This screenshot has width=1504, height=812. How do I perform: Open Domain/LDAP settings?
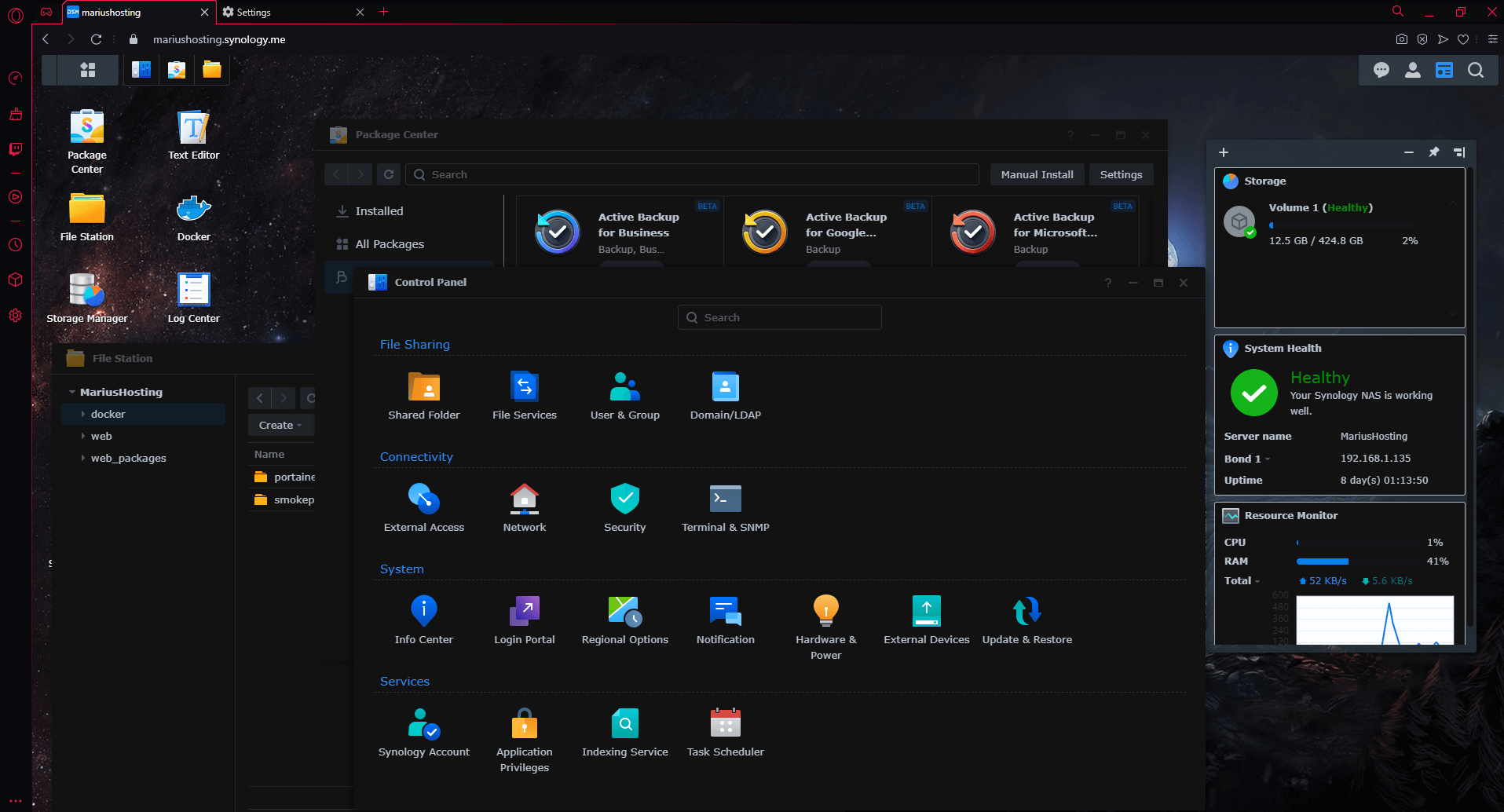(726, 397)
